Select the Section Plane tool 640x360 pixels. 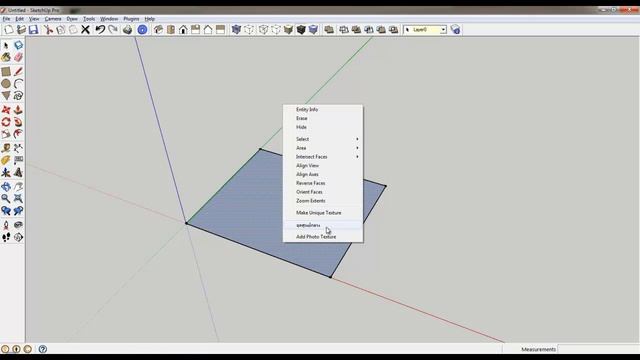point(18,237)
